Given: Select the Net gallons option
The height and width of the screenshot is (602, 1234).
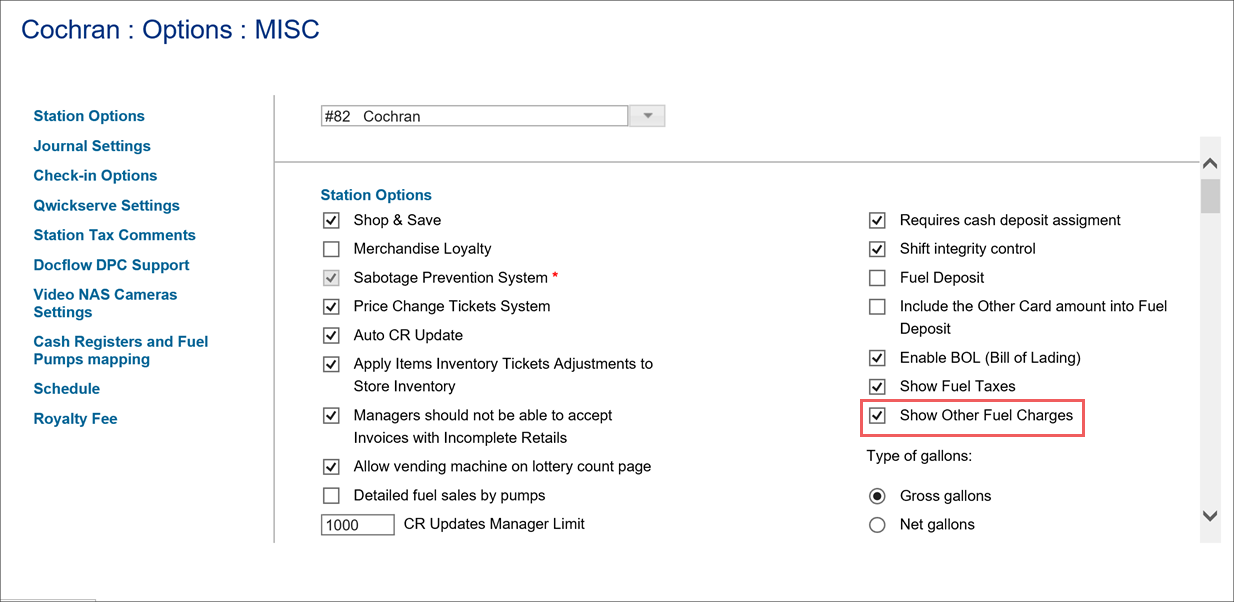Looking at the screenshot, I should point(877,524).
